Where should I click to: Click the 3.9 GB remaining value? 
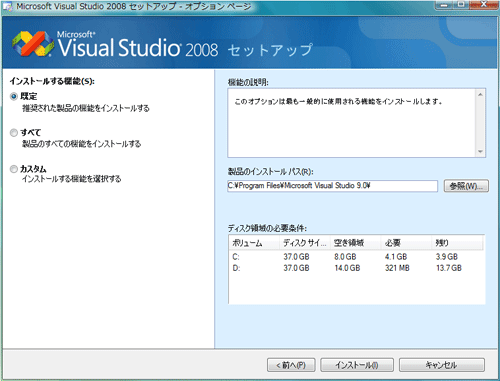click(447, 257)
